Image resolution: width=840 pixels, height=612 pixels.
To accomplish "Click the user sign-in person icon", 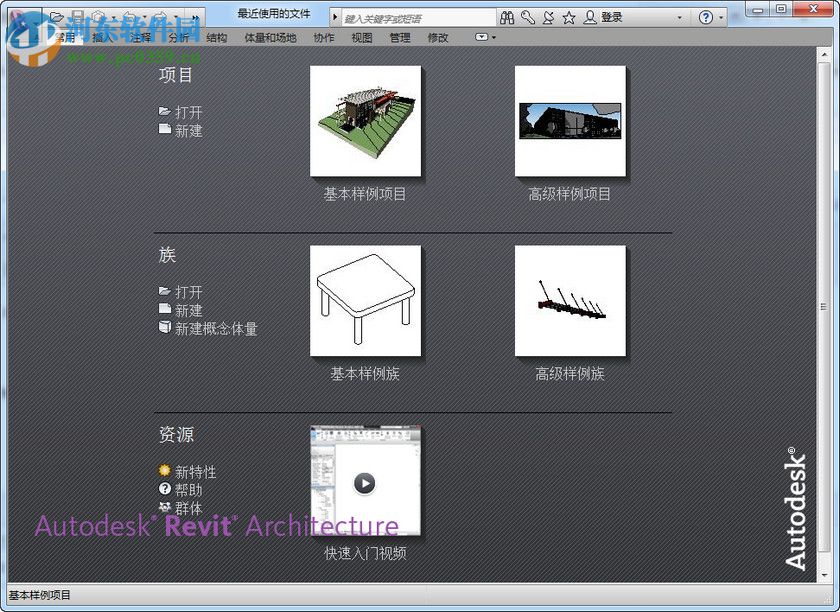I will tap(591, 17).
